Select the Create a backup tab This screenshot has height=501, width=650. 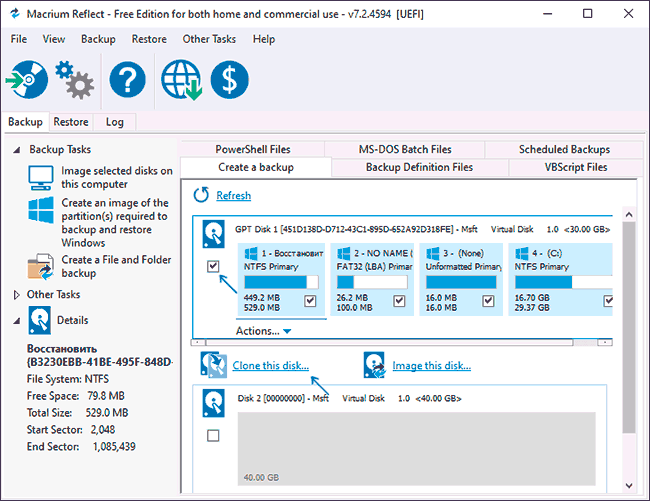[256, 167]
